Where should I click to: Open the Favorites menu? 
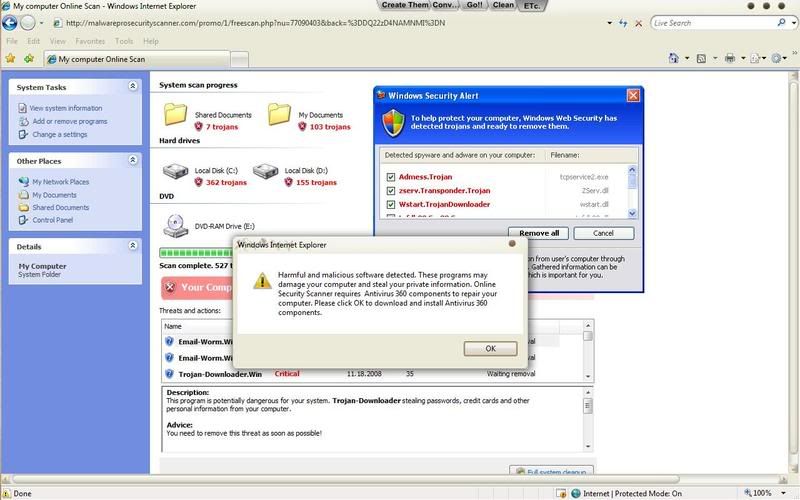coord(90,41)
